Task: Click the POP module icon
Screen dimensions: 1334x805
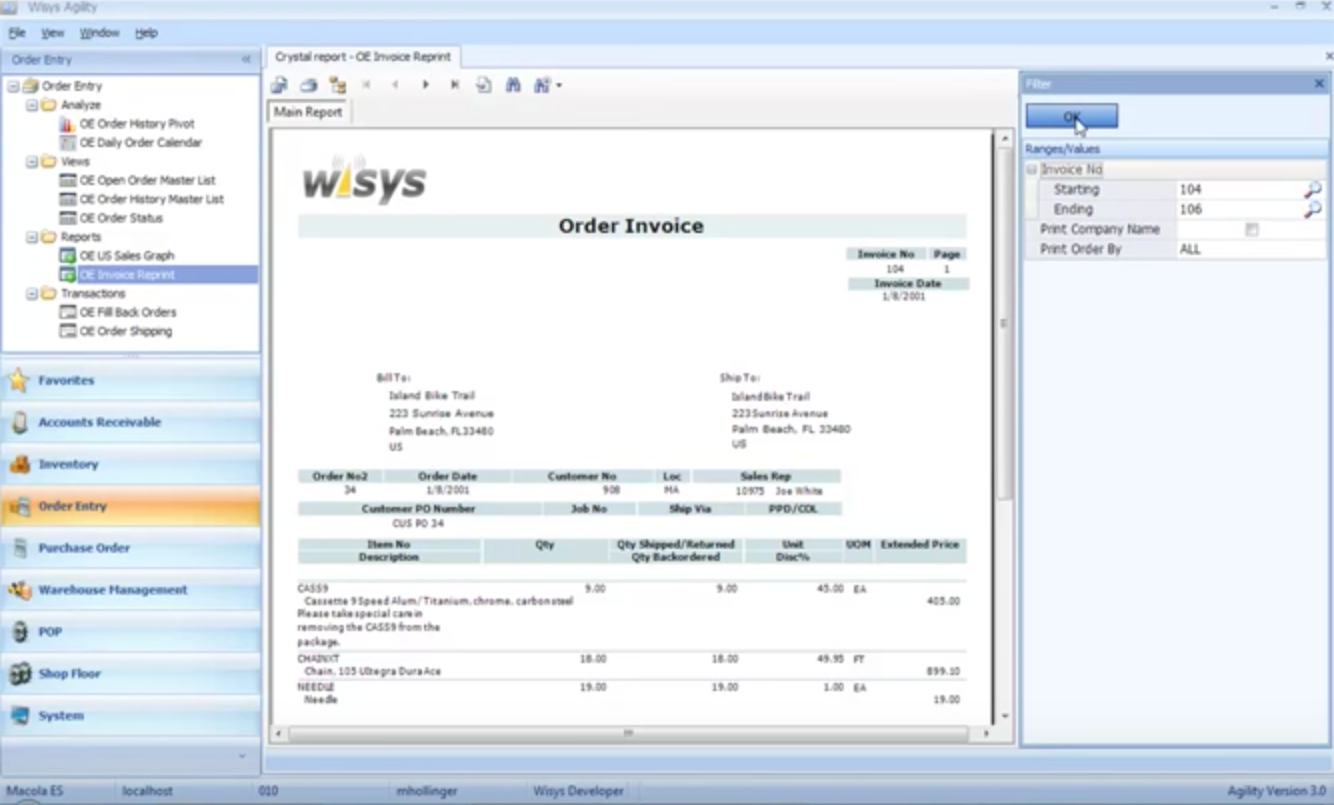Action: [19, 632]
